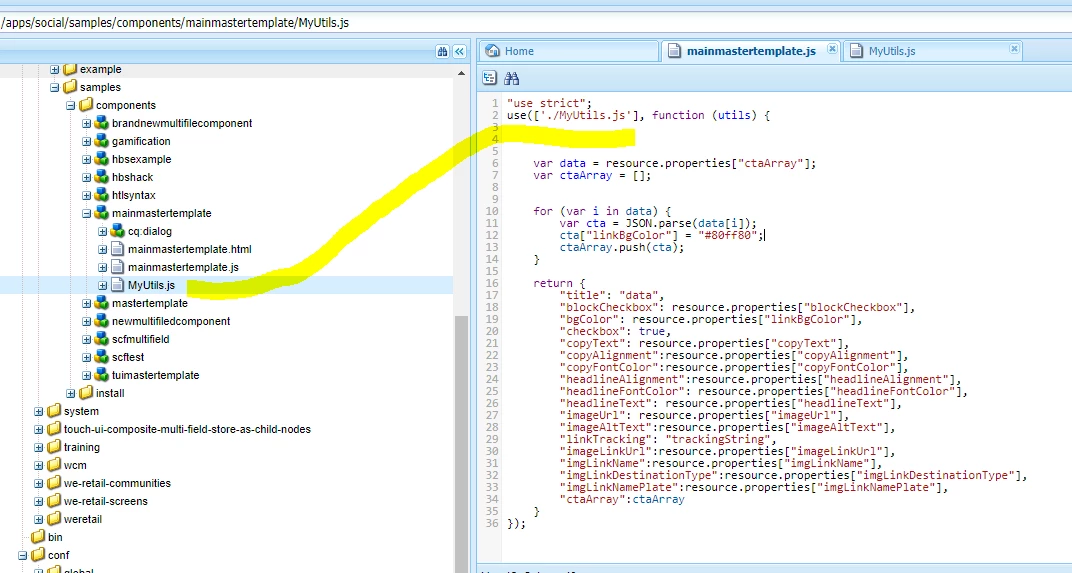Expand the install folder node
This screenshot has width=1072, height=573.
pos(70,393)
